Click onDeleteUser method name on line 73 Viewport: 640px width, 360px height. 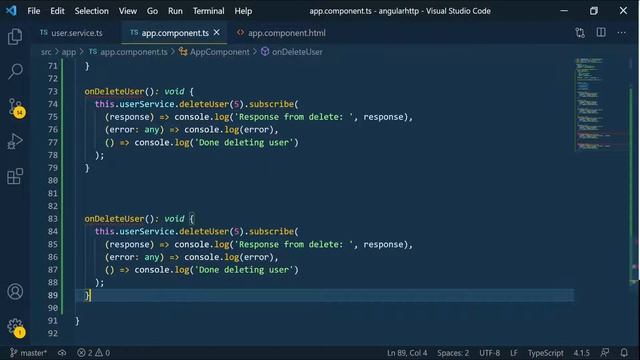pos(114,91)
